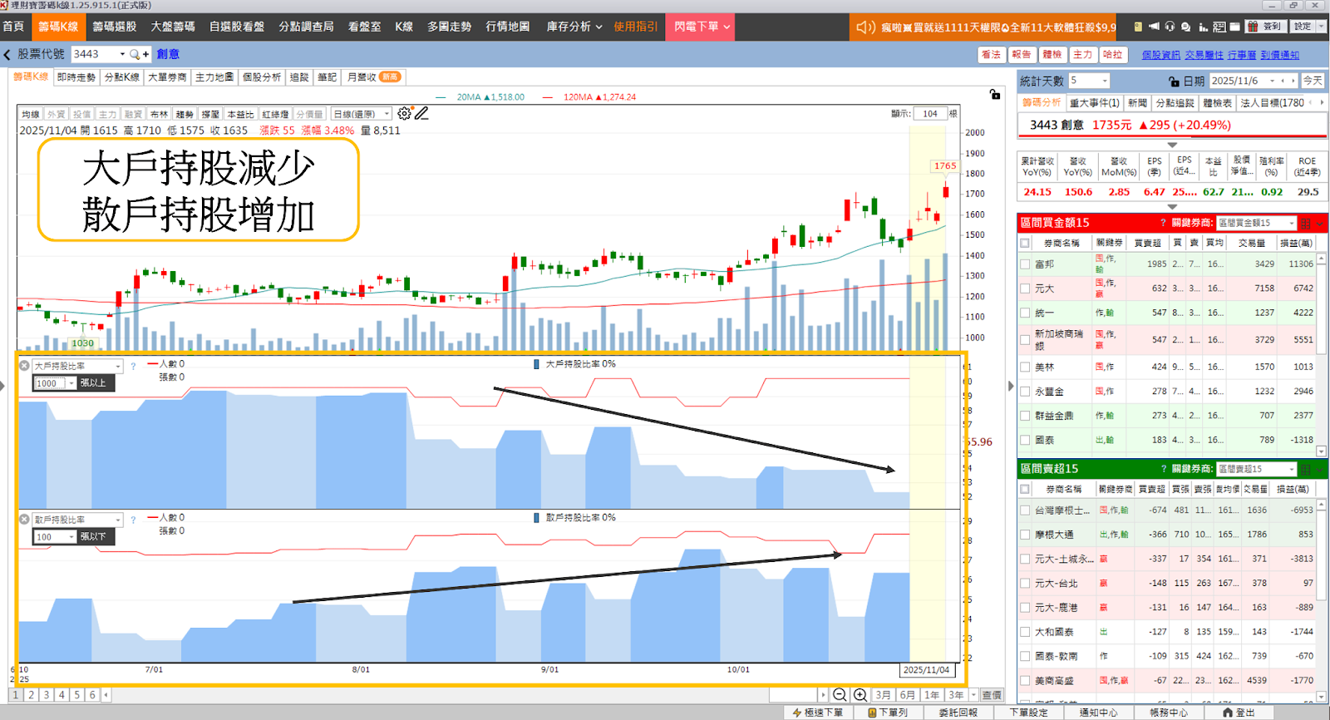Check the 富邦 broker checkbox
1330x720 pixels.
click(x=1025, y=264)
